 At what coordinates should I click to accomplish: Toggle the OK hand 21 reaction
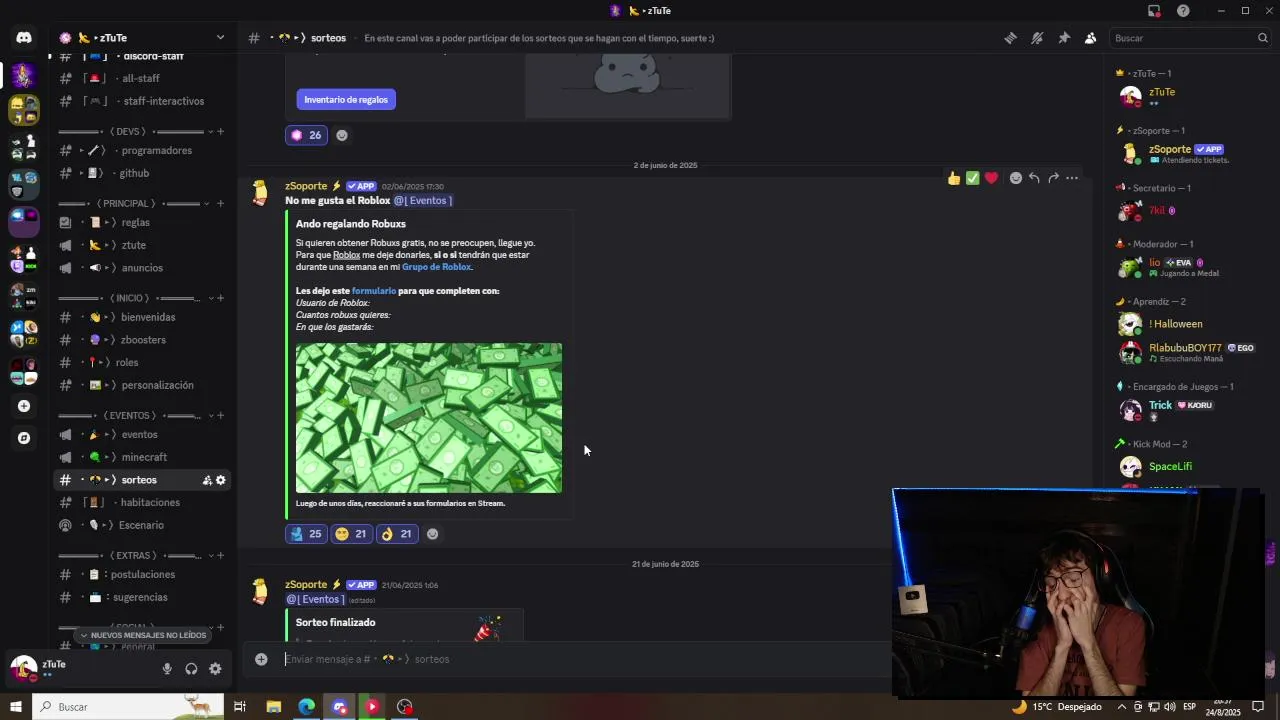(396, 534)
